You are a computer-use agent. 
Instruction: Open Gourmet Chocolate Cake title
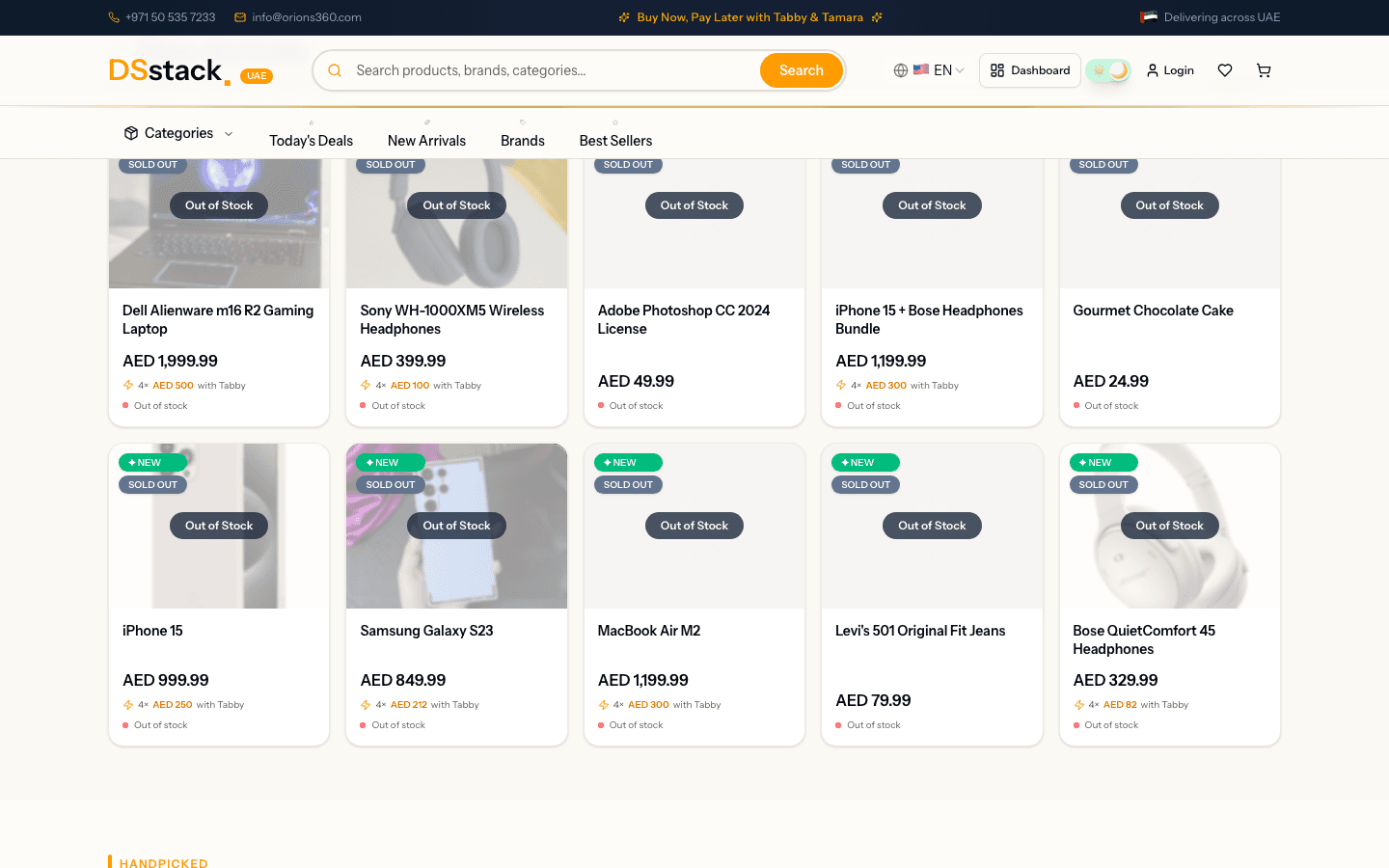1153,311
